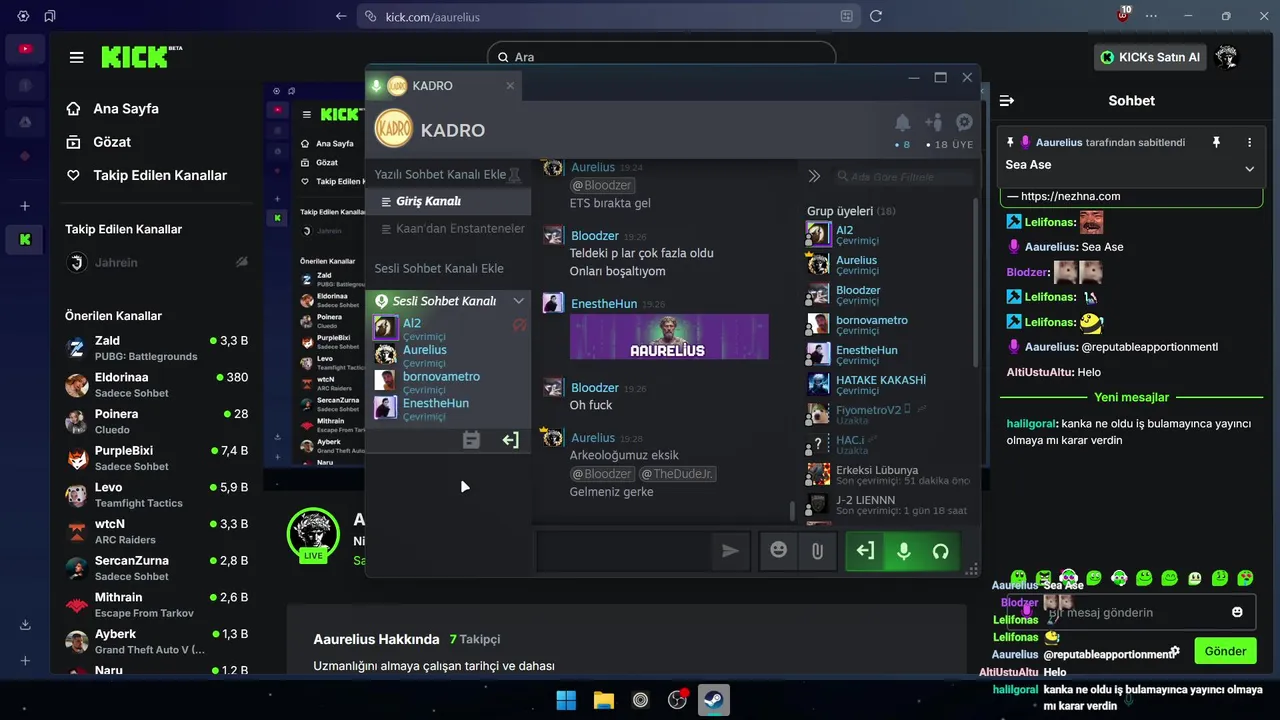The height and width of the screenshot is (720, 1280).
Task: Open recommended channel PurpleBixi
Action: point(156,458)
